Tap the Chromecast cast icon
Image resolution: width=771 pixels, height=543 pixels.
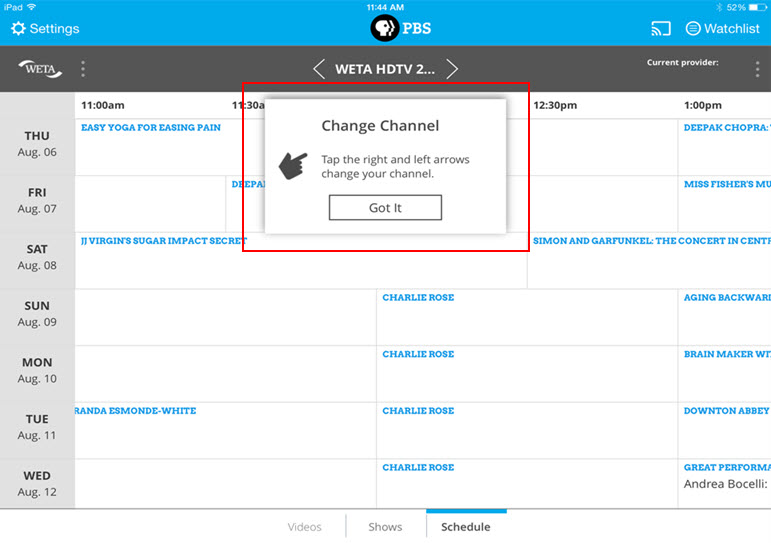pyautogui.click(x=661, y=29)
